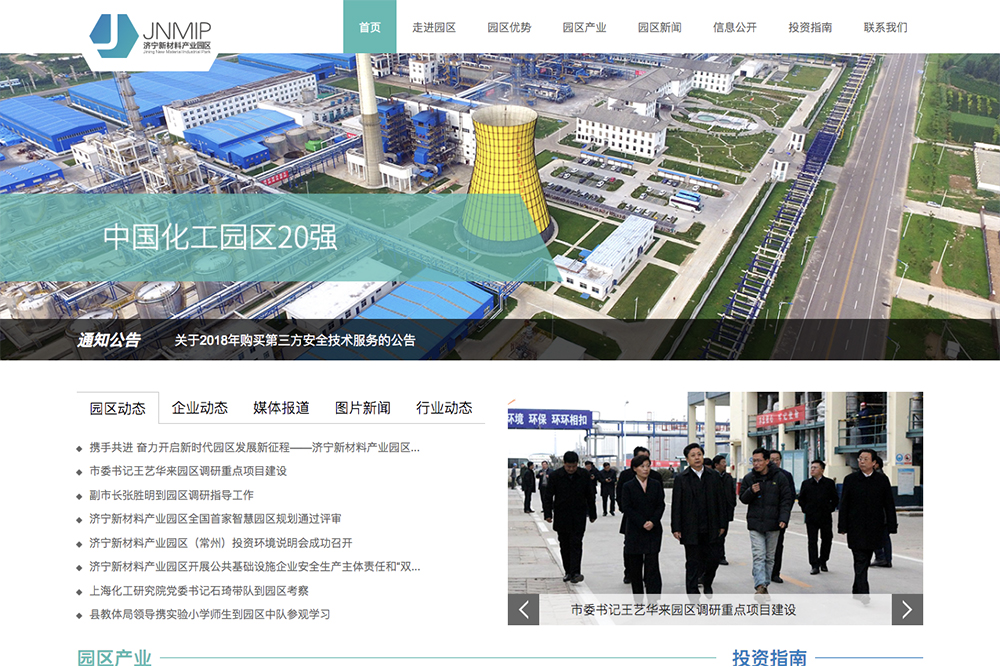Open the 联系我们 page

pyautogui.click(x=885, y=27)
